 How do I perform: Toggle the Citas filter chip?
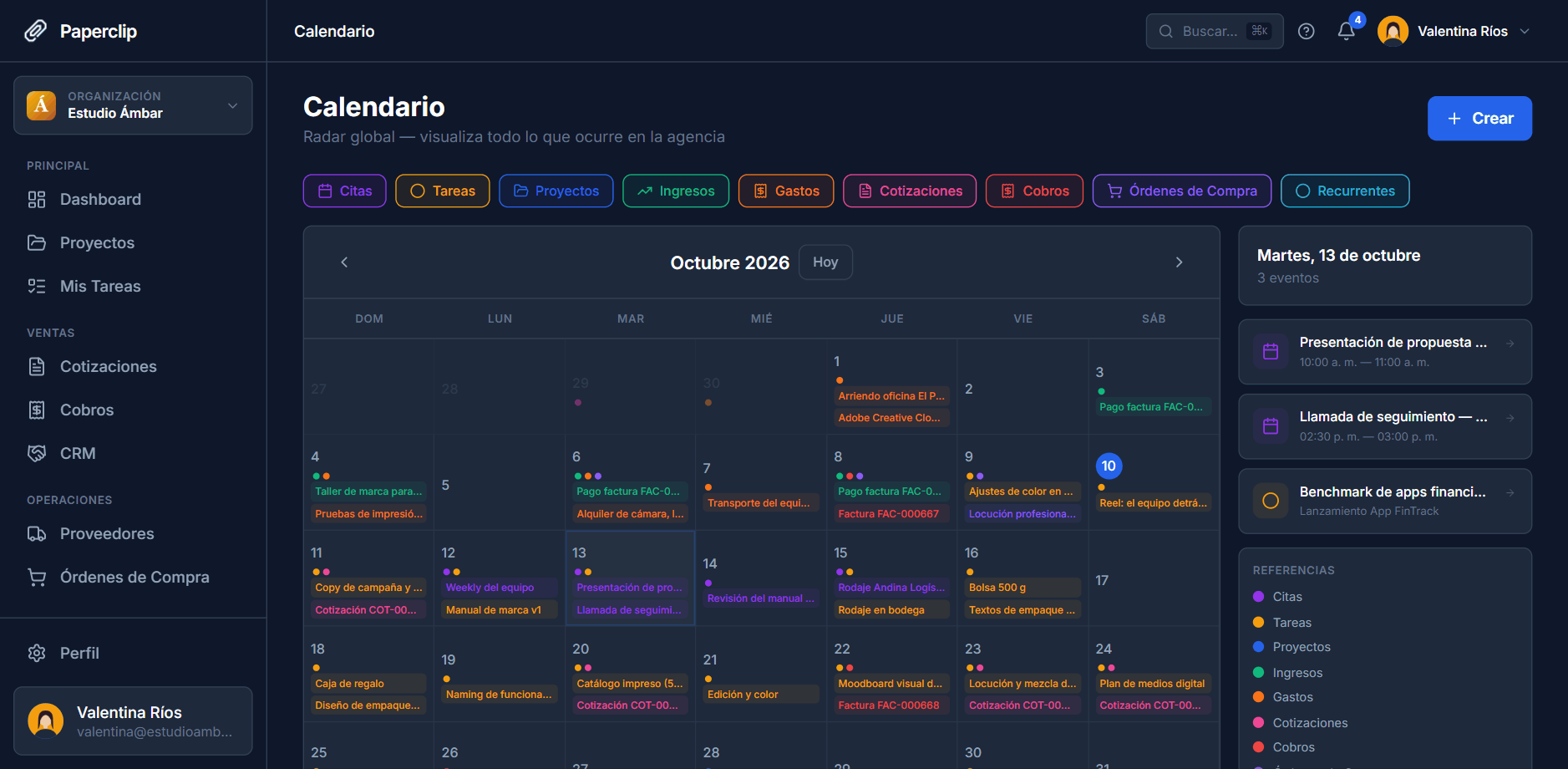click(x=344, y=191)
